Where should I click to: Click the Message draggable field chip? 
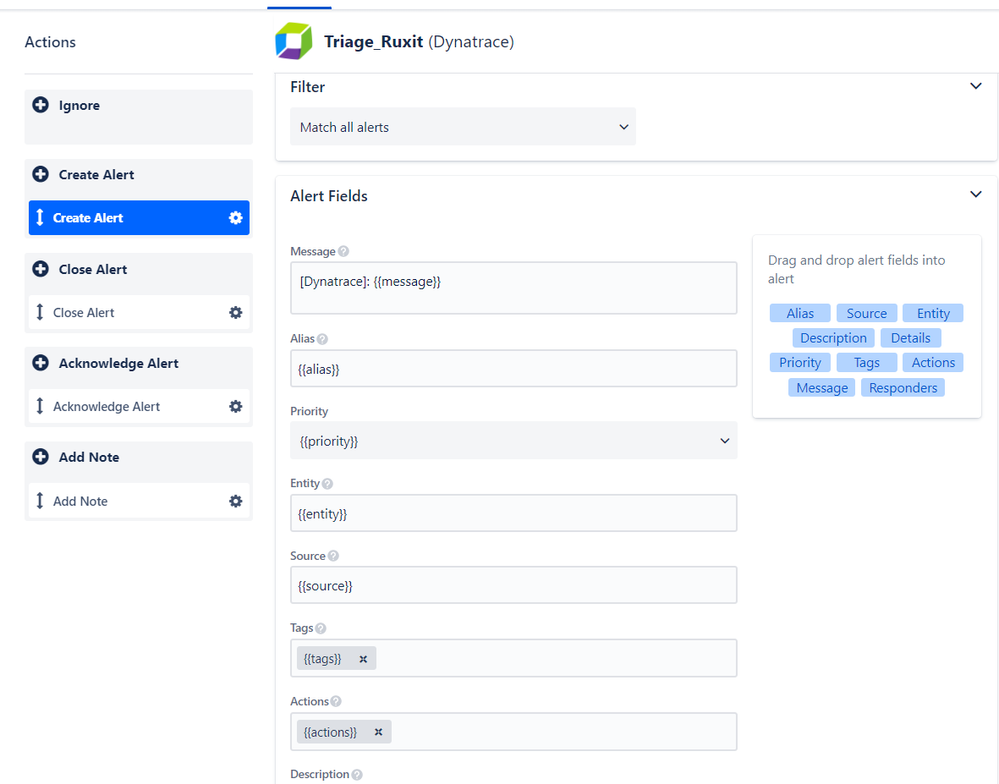coord(822,388)
